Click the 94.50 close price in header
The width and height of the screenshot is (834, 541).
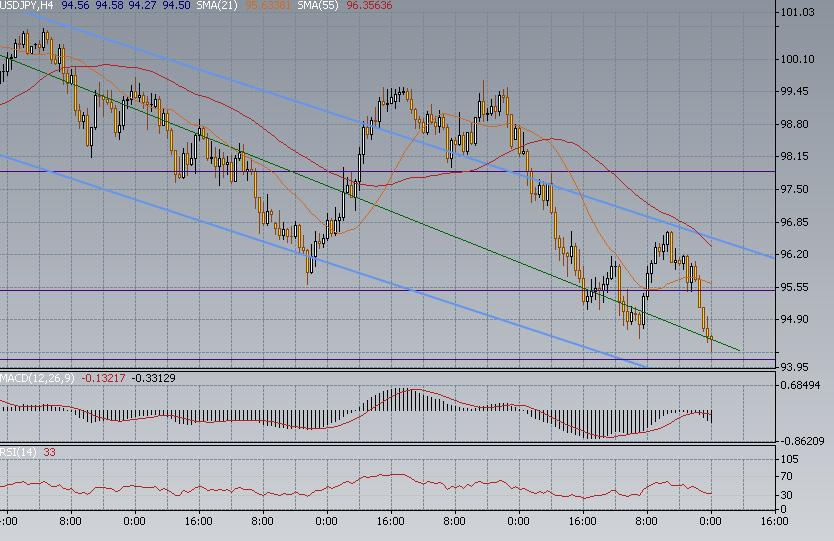click(177, 6)
